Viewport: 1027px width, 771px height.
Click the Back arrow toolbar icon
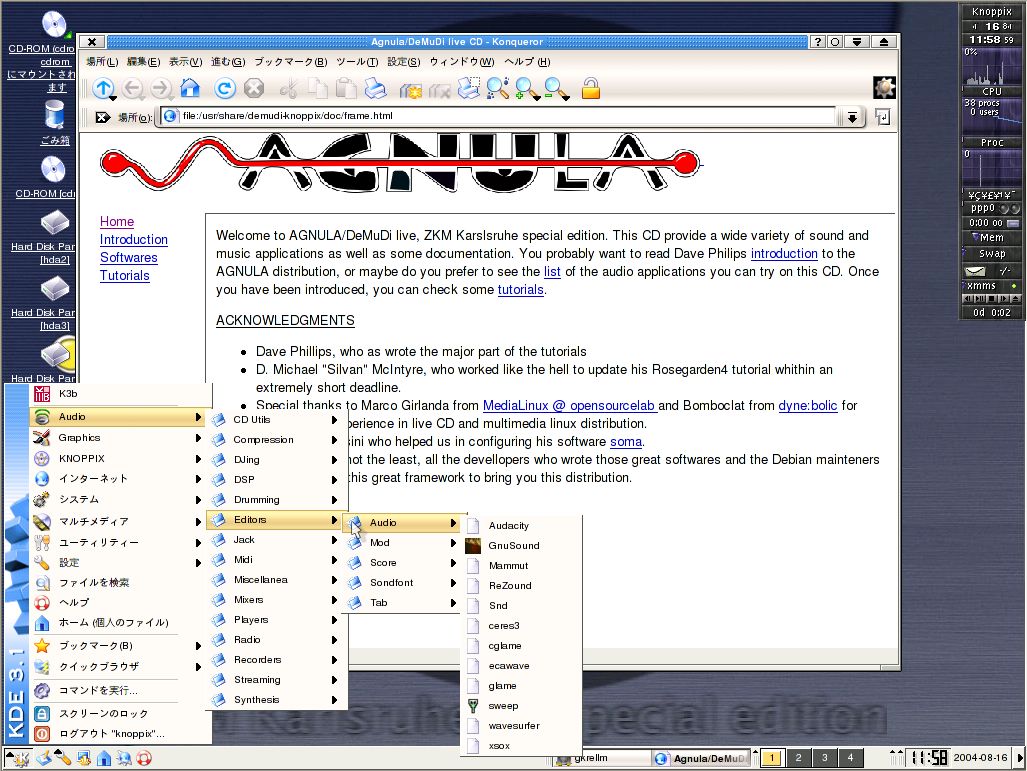coord(133,88)
